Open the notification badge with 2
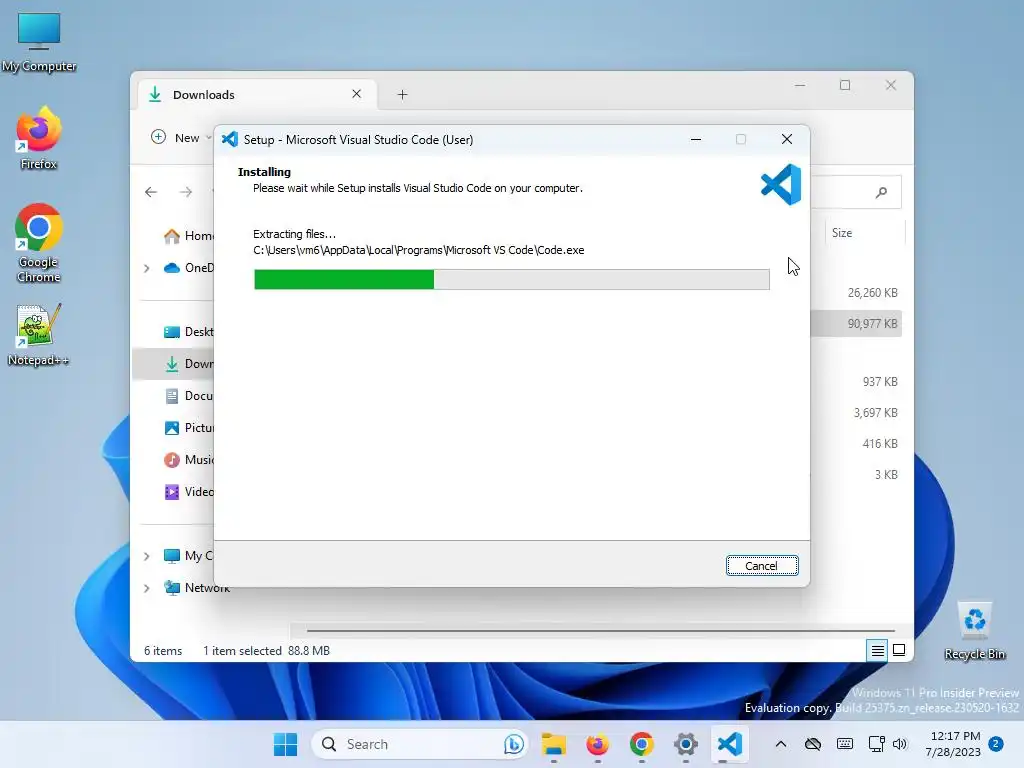The width and height of the screenshot is (1024, 768). (996, 744)
